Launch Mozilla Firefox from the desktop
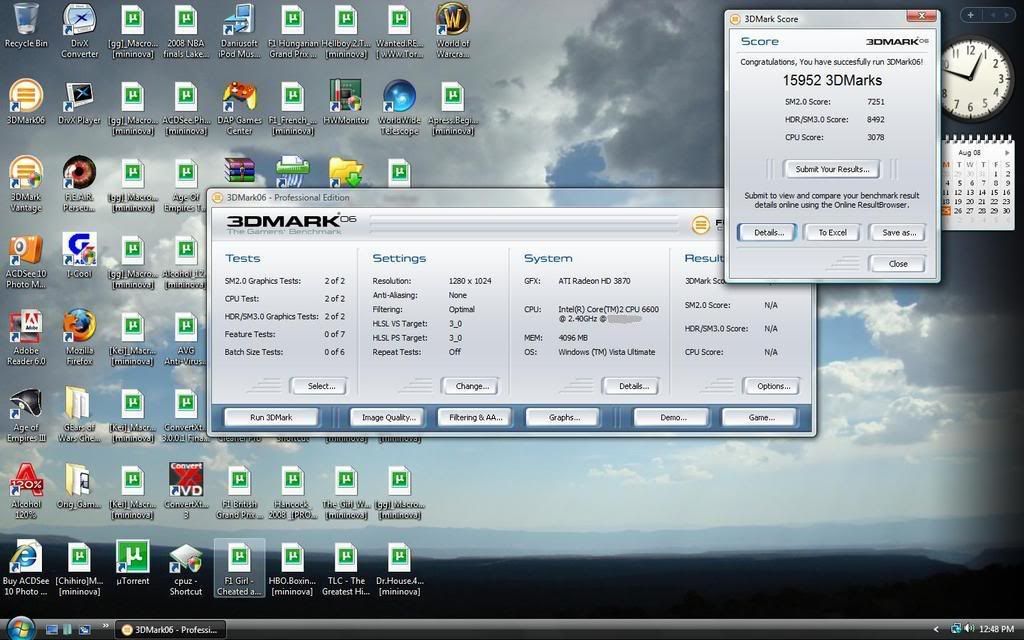The image size is (1024, 640). tap(80, 338)
